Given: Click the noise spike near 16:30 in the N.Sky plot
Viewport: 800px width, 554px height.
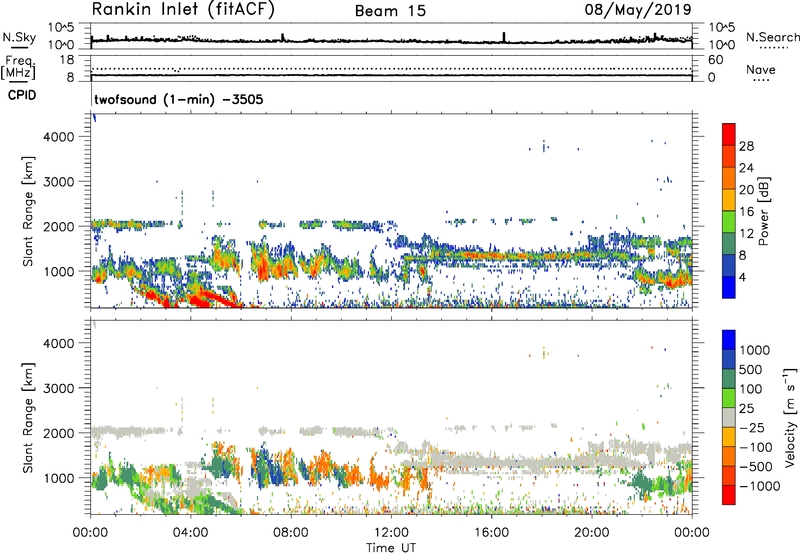Looking at the screenshot, I should point(504,37).
